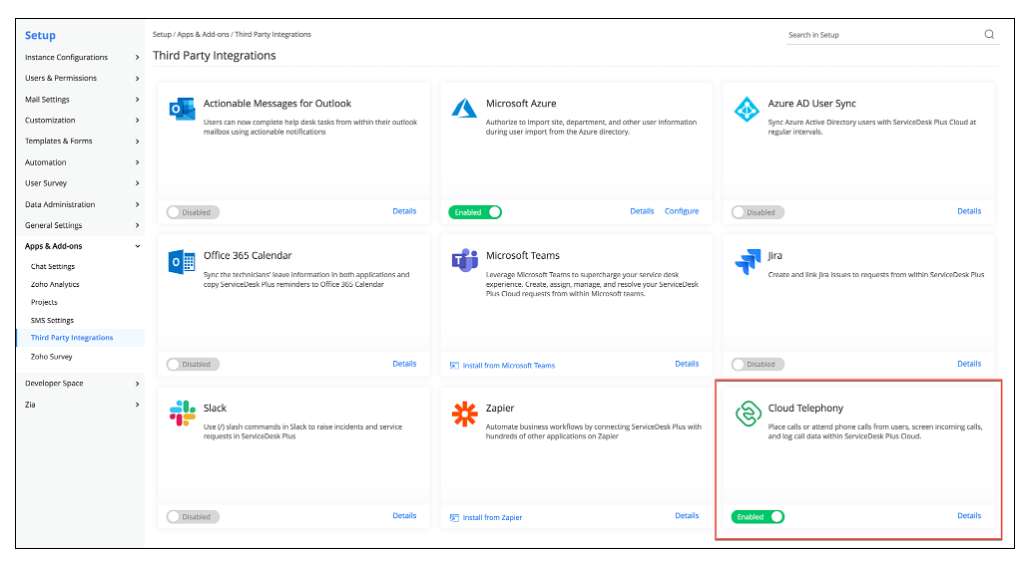Click Configure on Microsoft Azure card
Image resolution: width=1033 pixels, height=569 pixels.
(681, 211)
